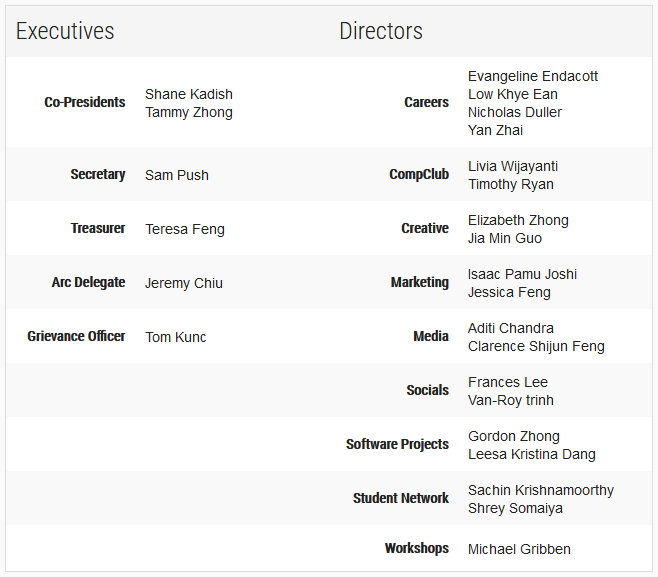The width and height of the screenshot is (658, 577).
Task: Select Secretary Sam Push
Action: tap(177, 175)
